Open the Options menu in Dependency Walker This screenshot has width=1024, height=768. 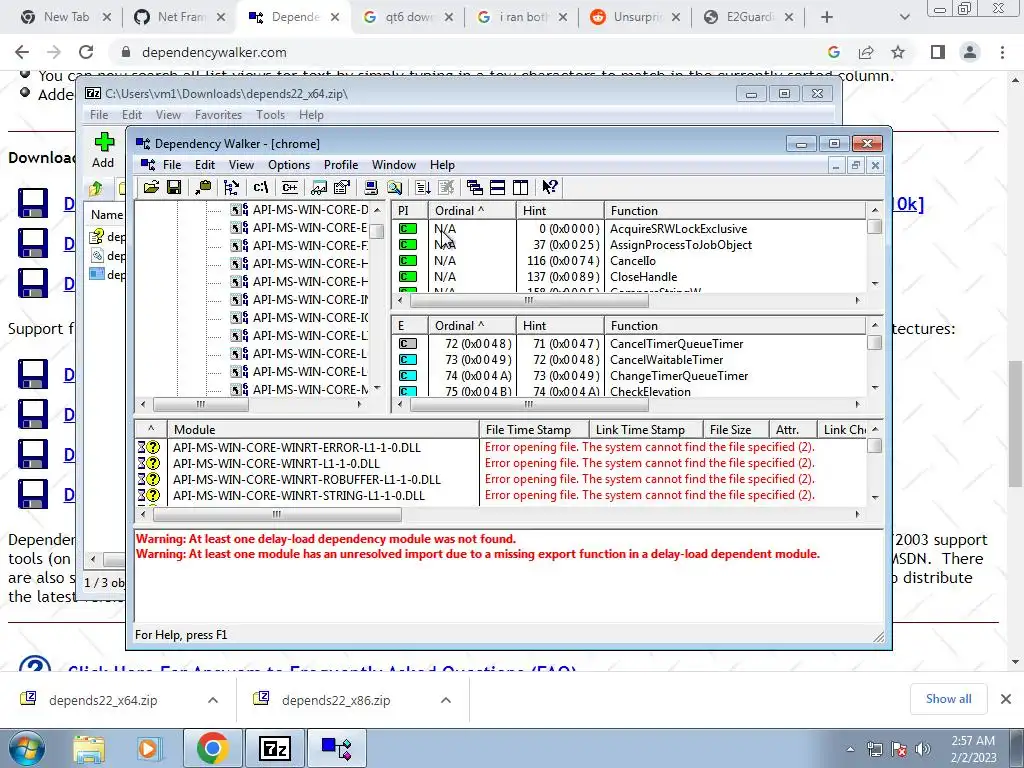tap(289, 165)
